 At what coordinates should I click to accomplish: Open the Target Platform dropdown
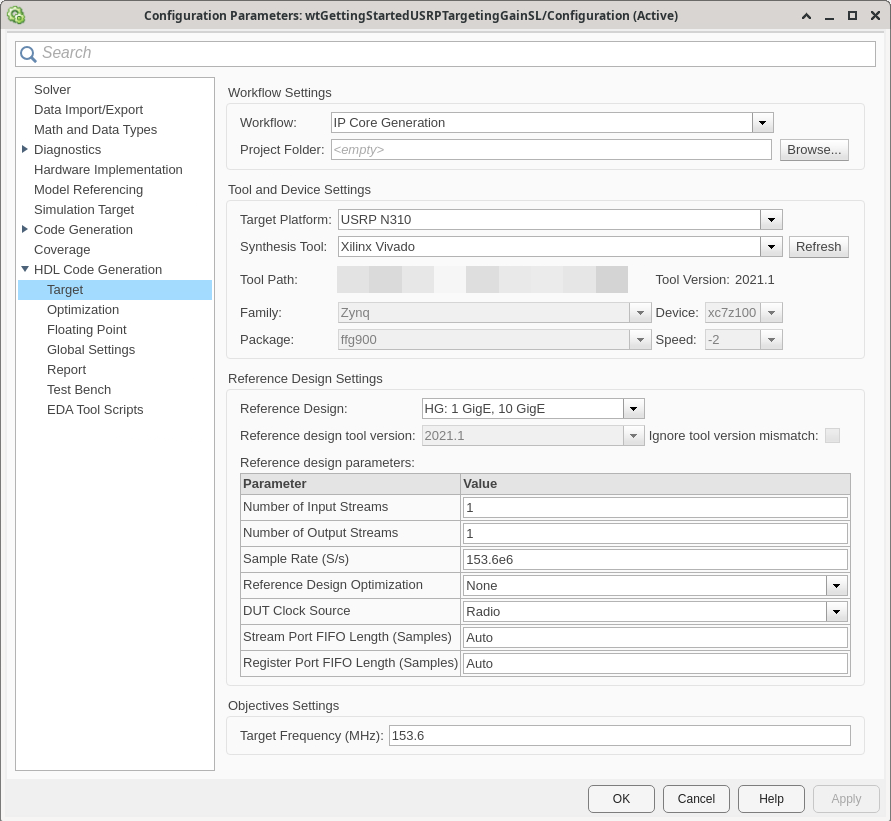[771, 219]
